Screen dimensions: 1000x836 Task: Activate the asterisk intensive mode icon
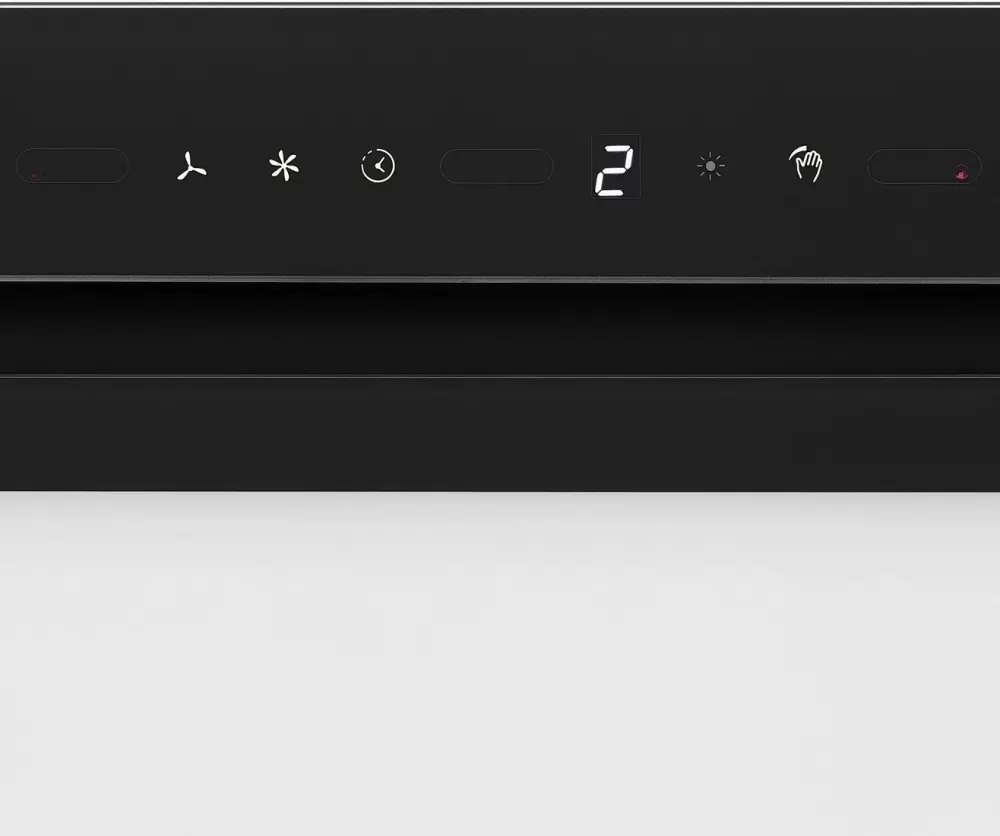click(284, 166)
